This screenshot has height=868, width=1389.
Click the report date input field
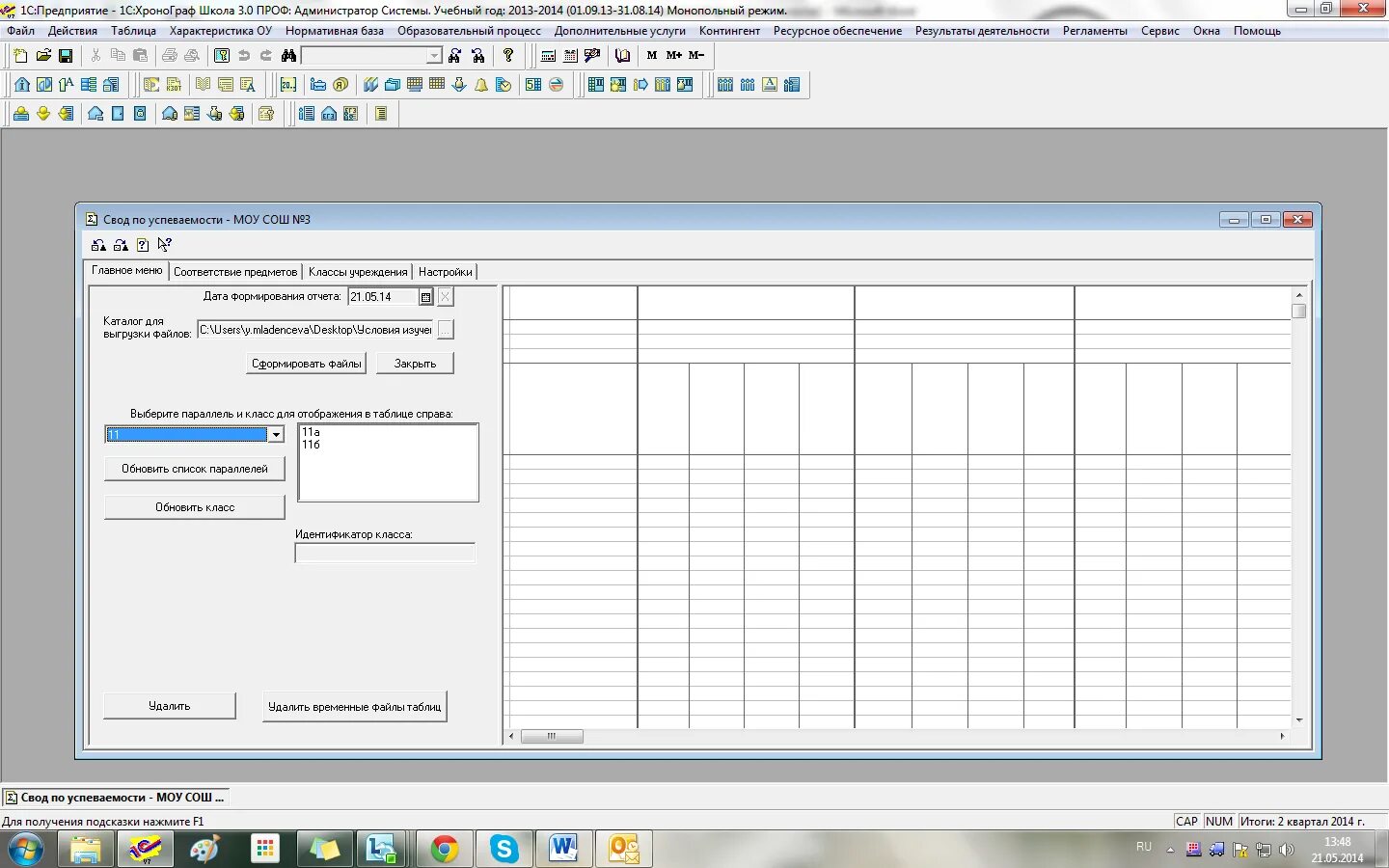coord(382,297)
